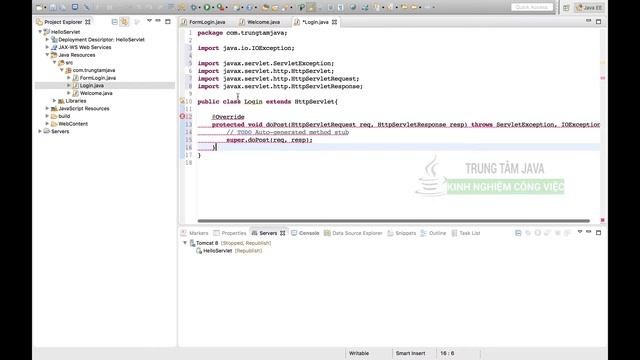Viewport: 640px width, 360px height.
Task: Expand the Libraries node
Action: [54, 101]
